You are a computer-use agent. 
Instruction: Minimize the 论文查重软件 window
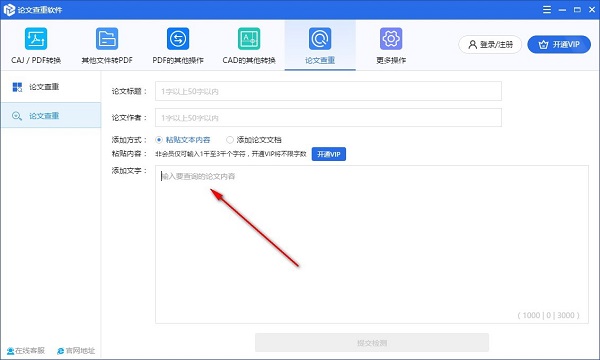(x=562, y=10)
